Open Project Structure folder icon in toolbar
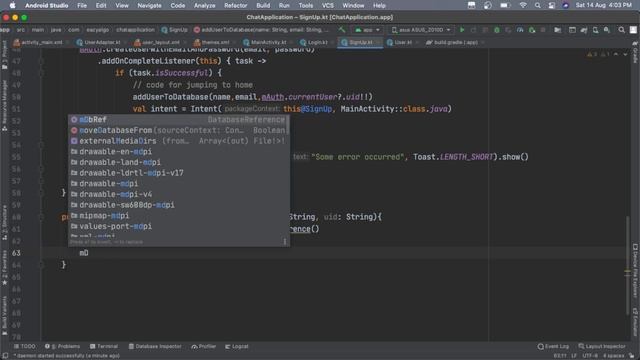 (558, 30)
